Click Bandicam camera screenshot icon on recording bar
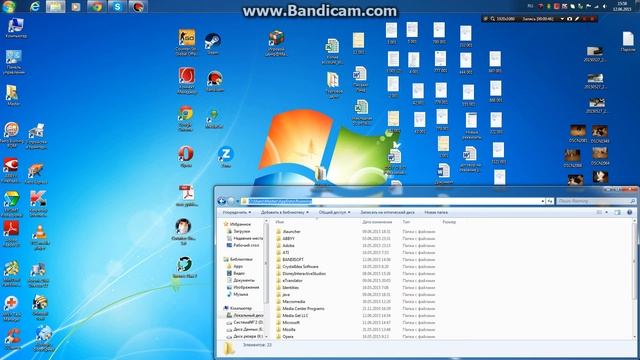Screen dimensions: 640x360 pos(569,19)
